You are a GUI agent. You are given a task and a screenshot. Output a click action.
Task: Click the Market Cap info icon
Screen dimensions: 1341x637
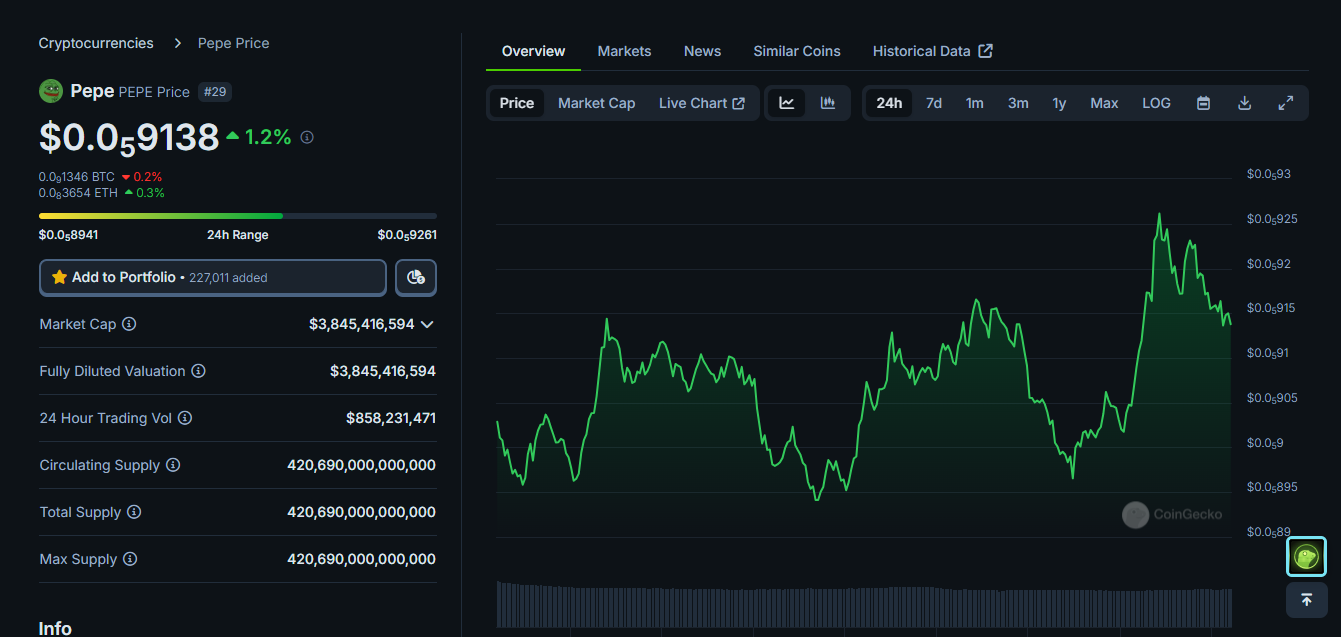129,324
